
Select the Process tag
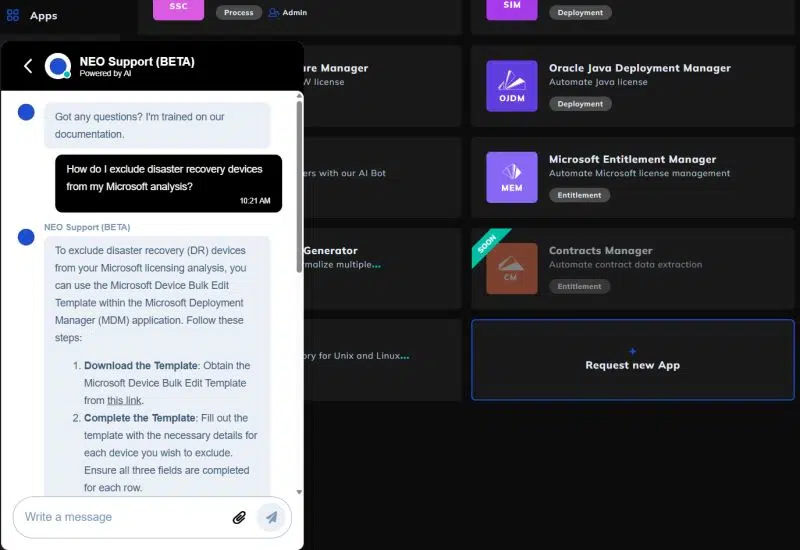pos(238,12)
